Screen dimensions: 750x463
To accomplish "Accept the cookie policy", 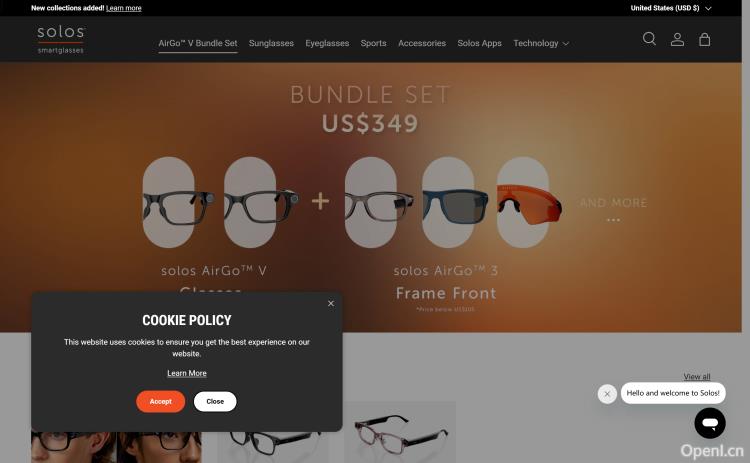I will [160, 401].
